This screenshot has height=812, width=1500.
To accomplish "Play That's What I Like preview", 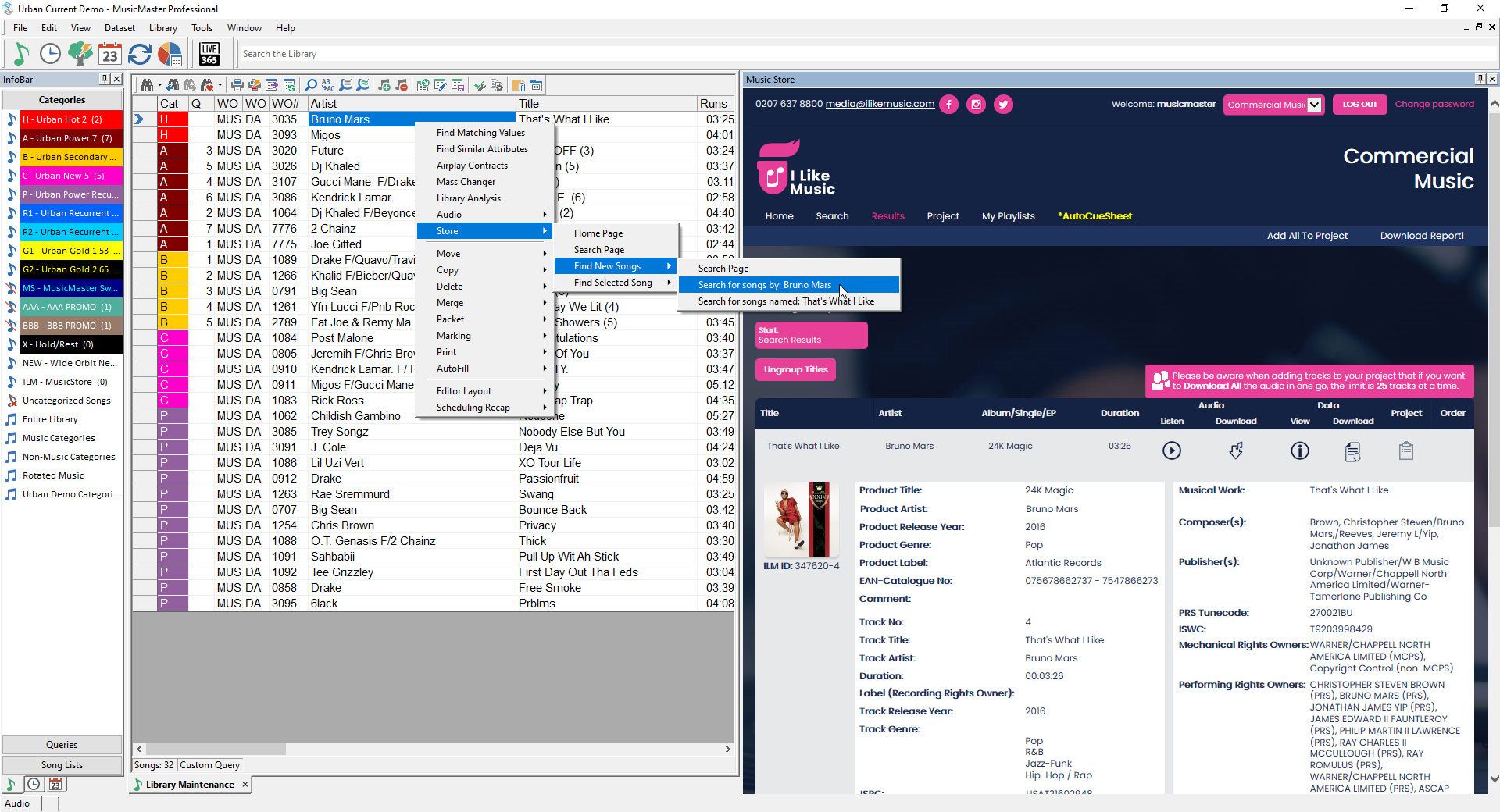I will pos(1171,451).
